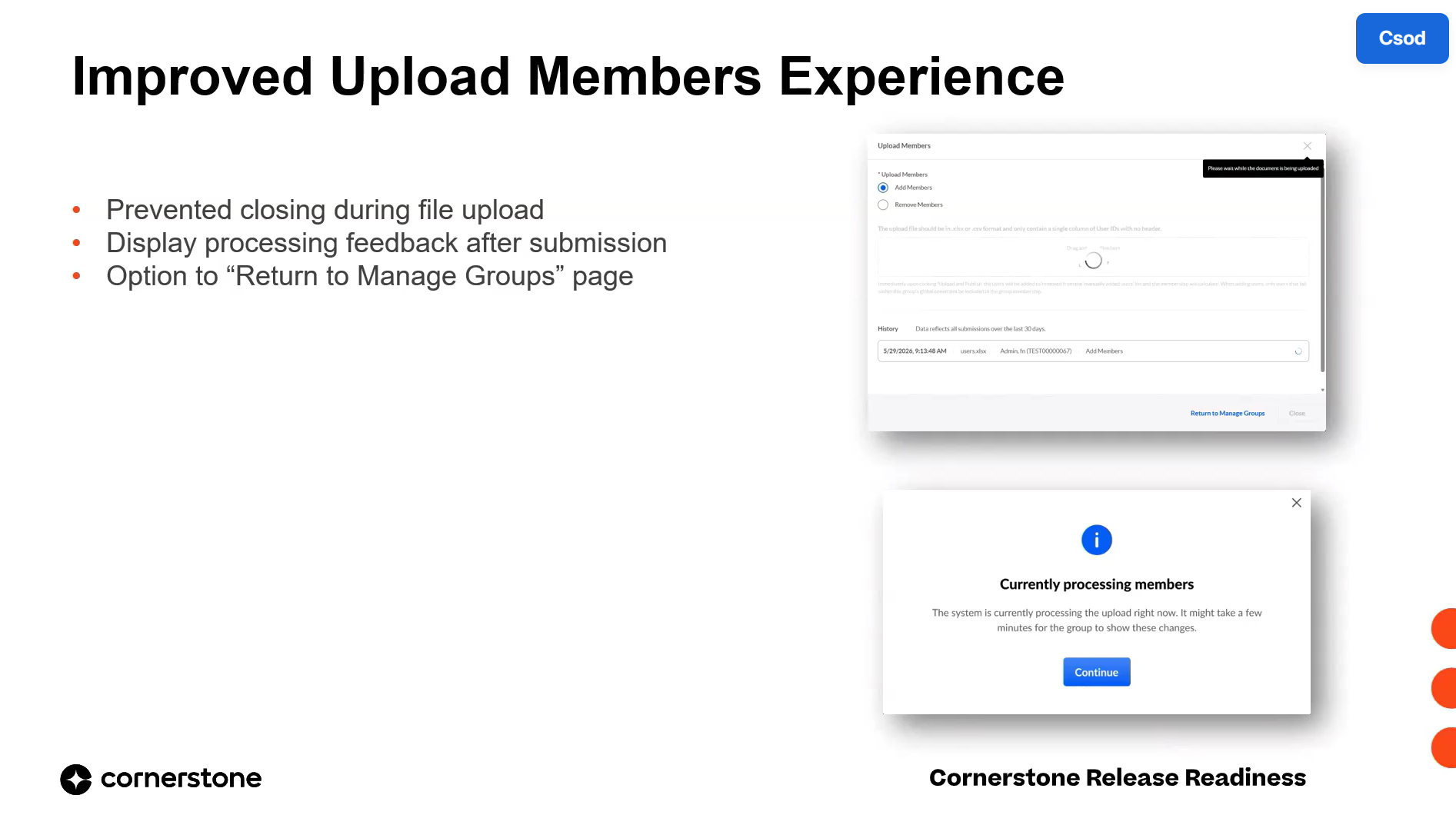The image size is (1456, 815).
Task: Click the drag and drop upload area
Action: pos(1093,257)
